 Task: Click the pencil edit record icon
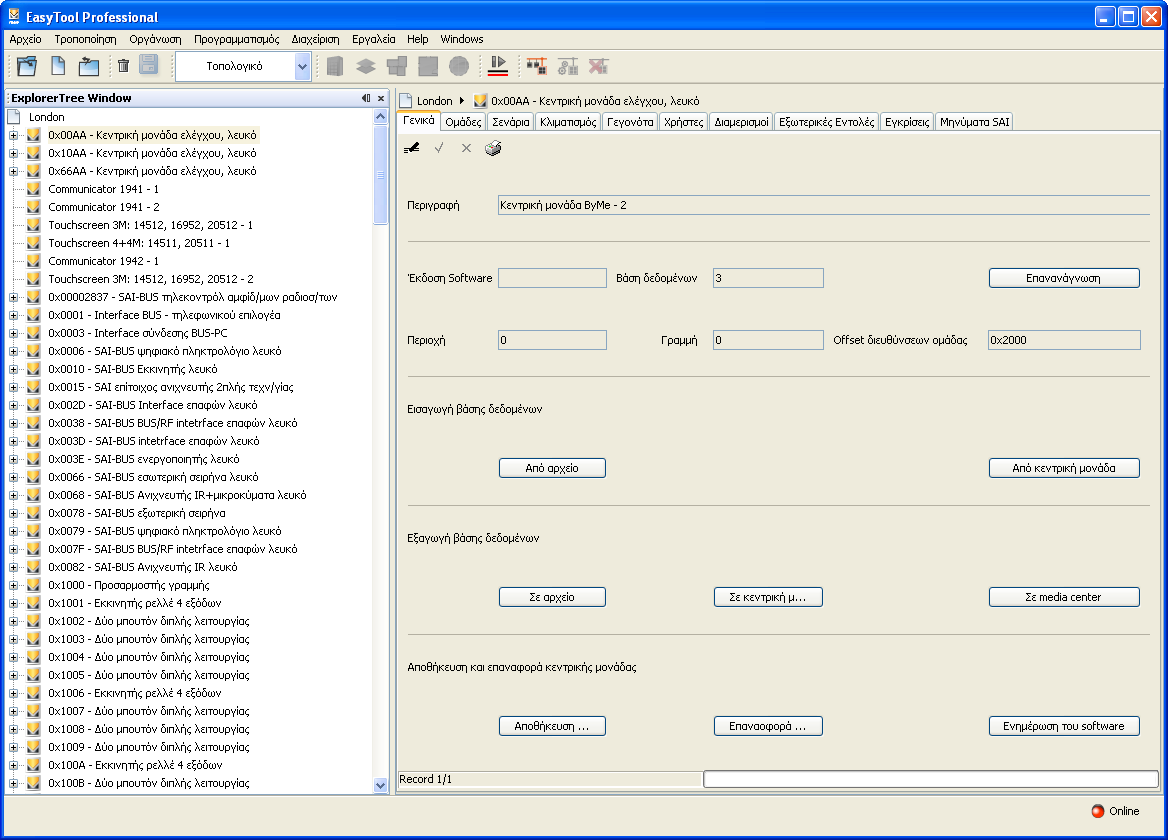point(411,148)
